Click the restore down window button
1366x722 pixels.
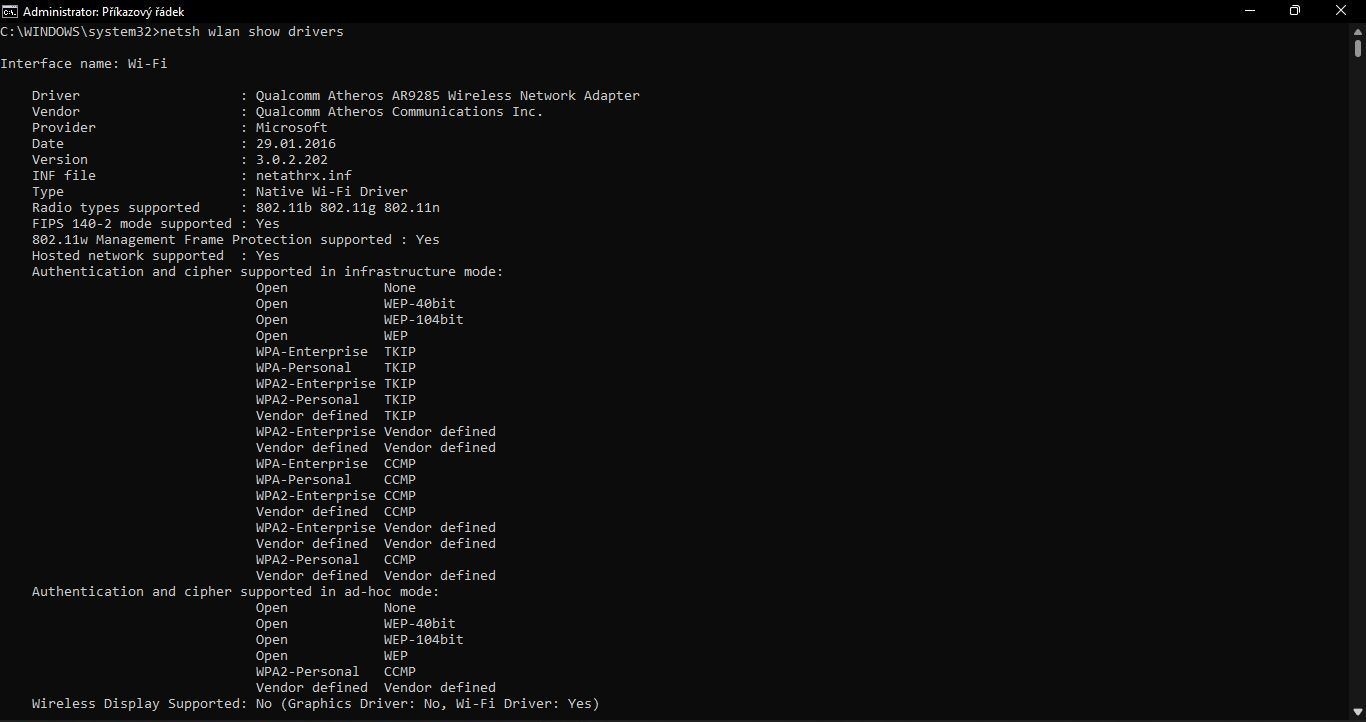coord(1295,11)
